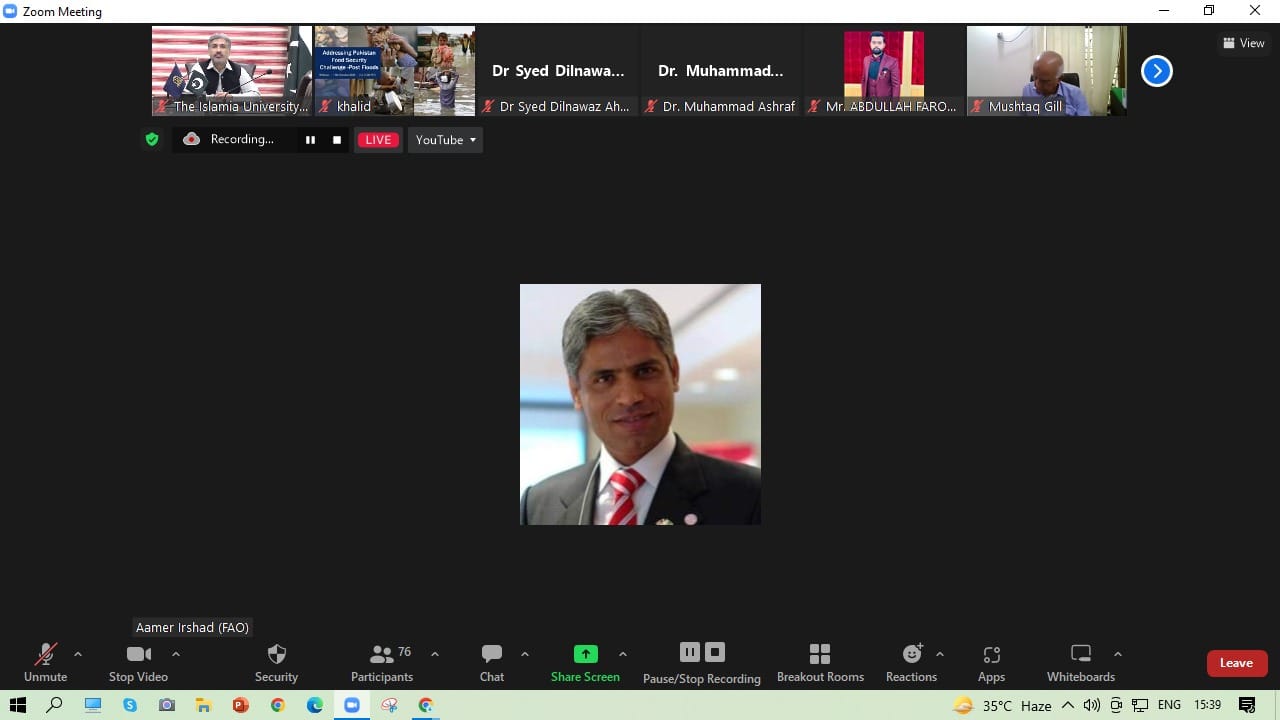Expand the YouTube live stream dropdown
The width and height of the screenshot is (1280, 720).
click(x=445, y=140)
